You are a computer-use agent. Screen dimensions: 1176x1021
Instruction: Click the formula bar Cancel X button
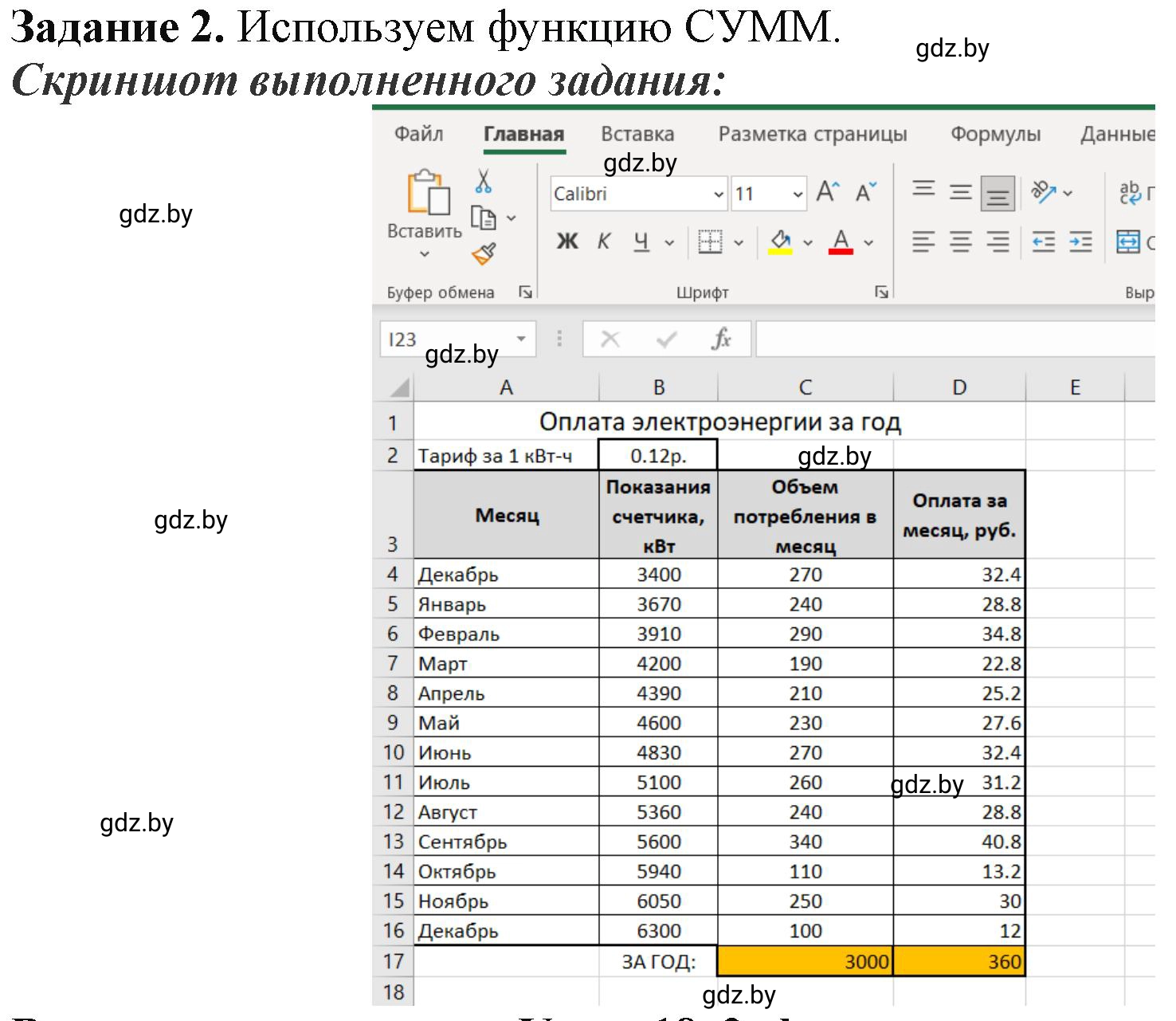(x=610, y=340)
